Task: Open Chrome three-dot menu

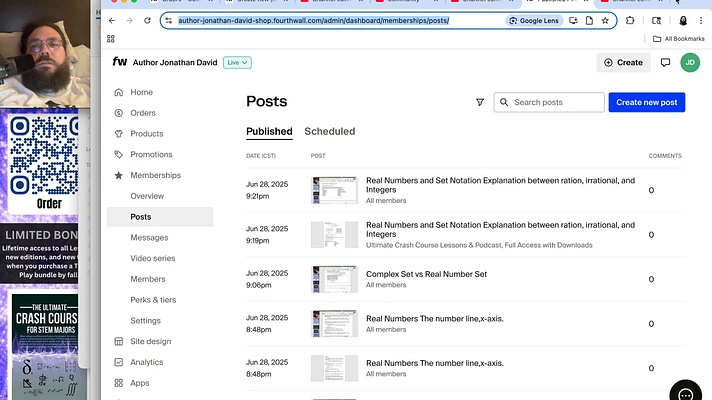Action: tap(701, 20)
